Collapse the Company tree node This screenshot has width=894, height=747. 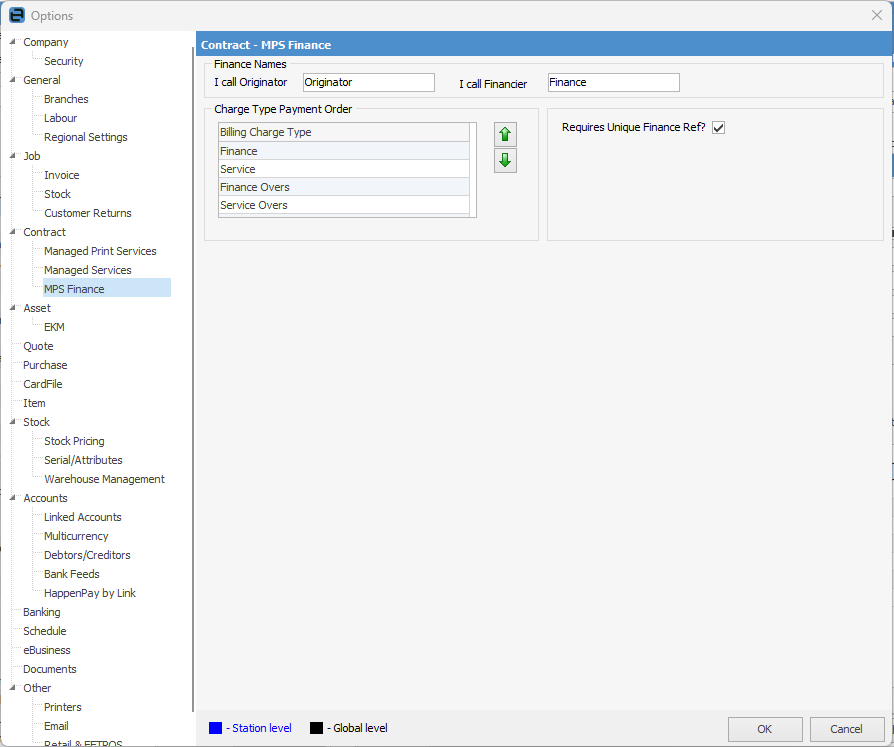pyautogui.click(x=13, y=42)
